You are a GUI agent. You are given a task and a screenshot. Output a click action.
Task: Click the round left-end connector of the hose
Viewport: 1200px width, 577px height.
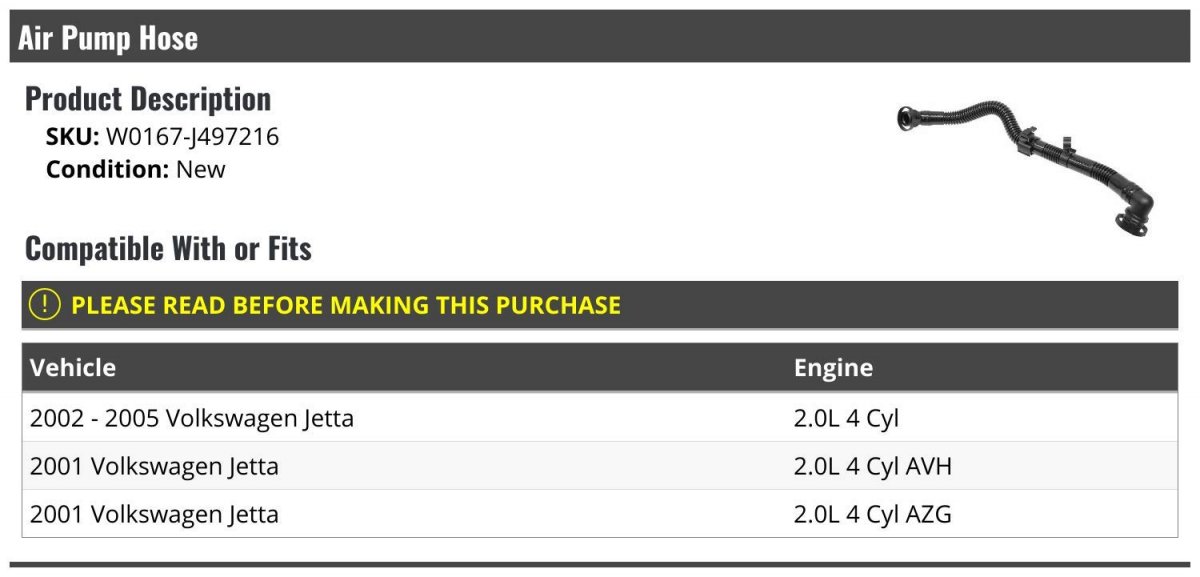908,119
